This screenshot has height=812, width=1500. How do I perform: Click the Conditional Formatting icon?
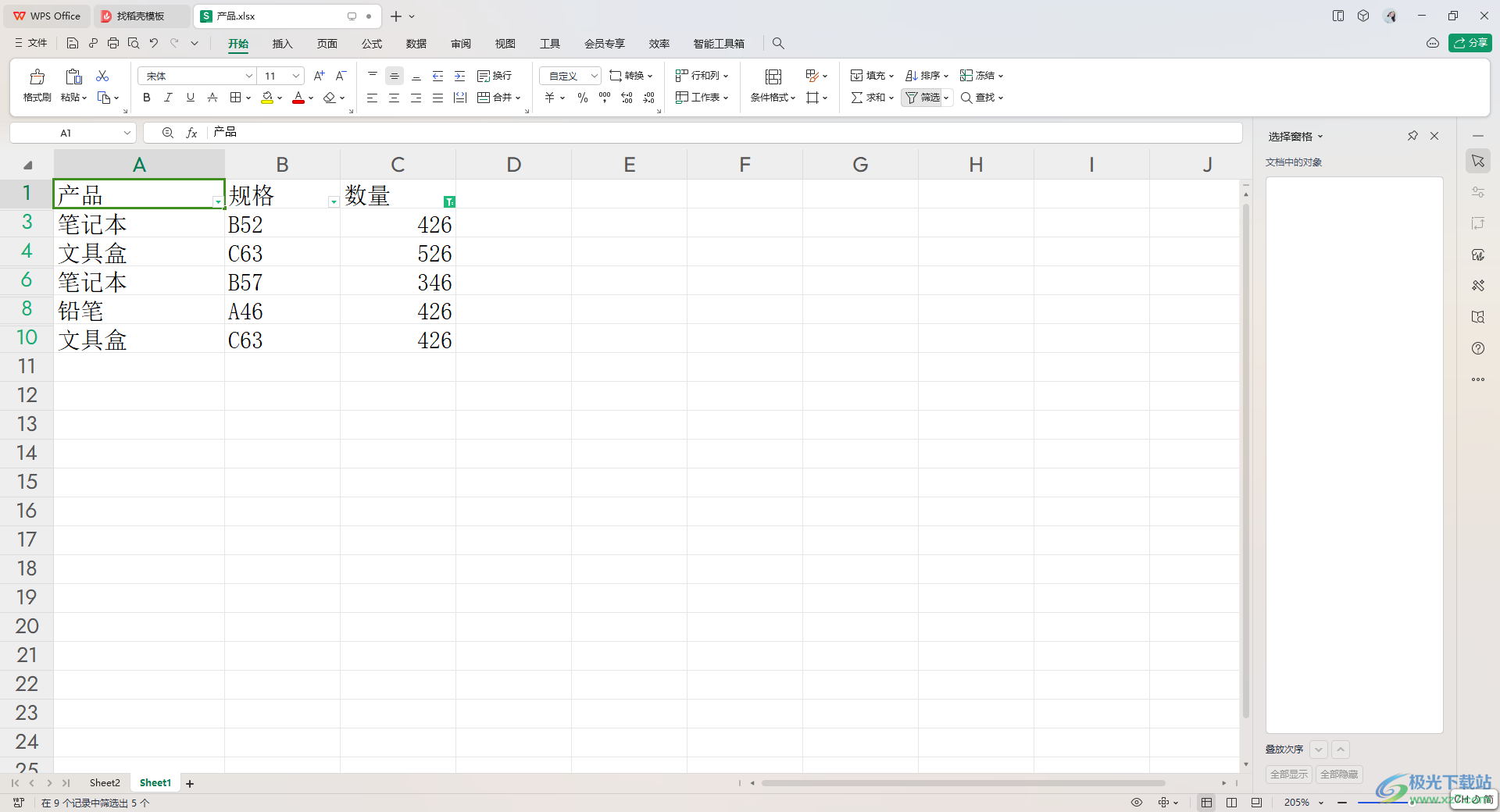pos(773,77)
